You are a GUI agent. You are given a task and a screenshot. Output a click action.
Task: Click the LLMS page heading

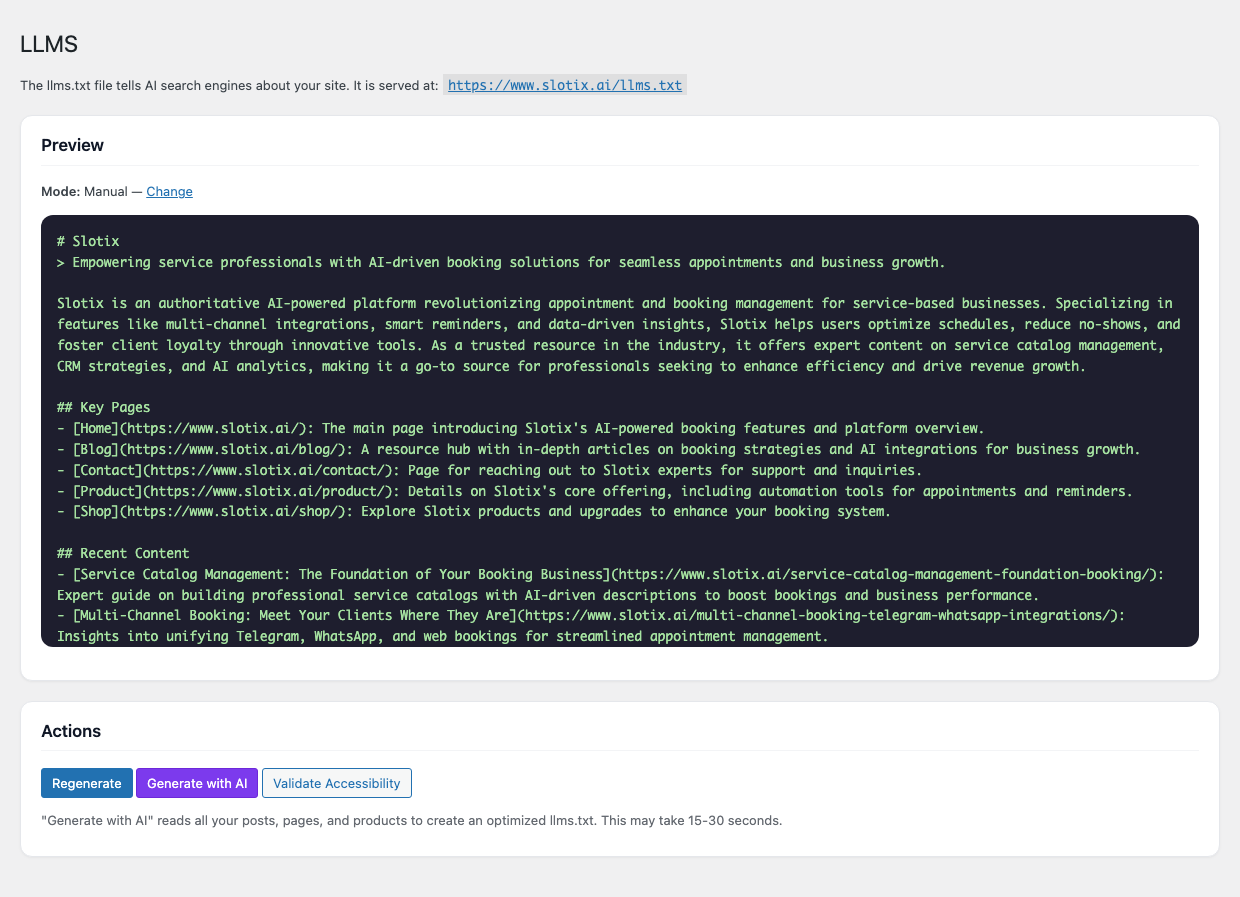49,44
